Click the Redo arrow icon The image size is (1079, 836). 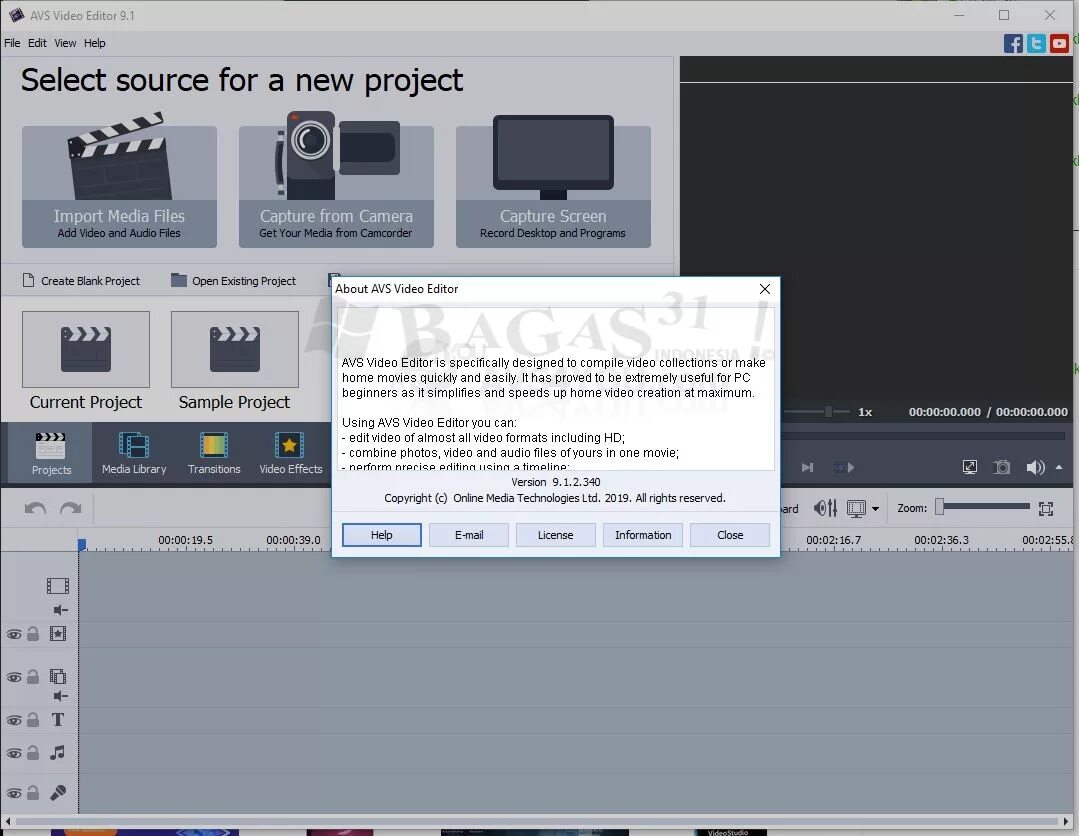click(70, 508)
